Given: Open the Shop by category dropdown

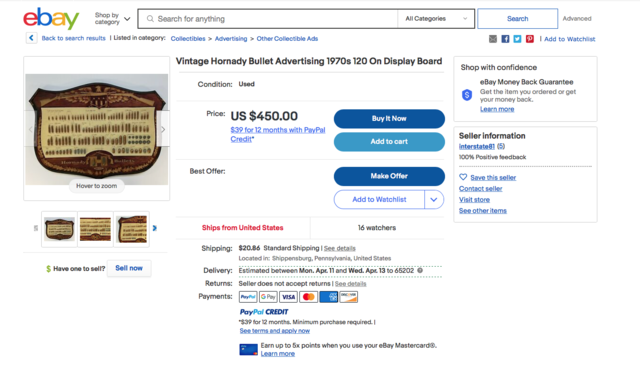Looking at the screenshot, I should (x=112, y=18).
